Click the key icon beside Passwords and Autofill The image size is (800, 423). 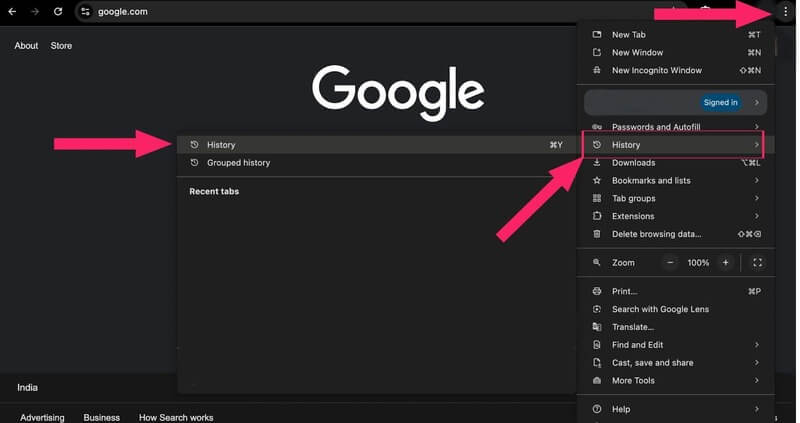[x=596, y=127]
